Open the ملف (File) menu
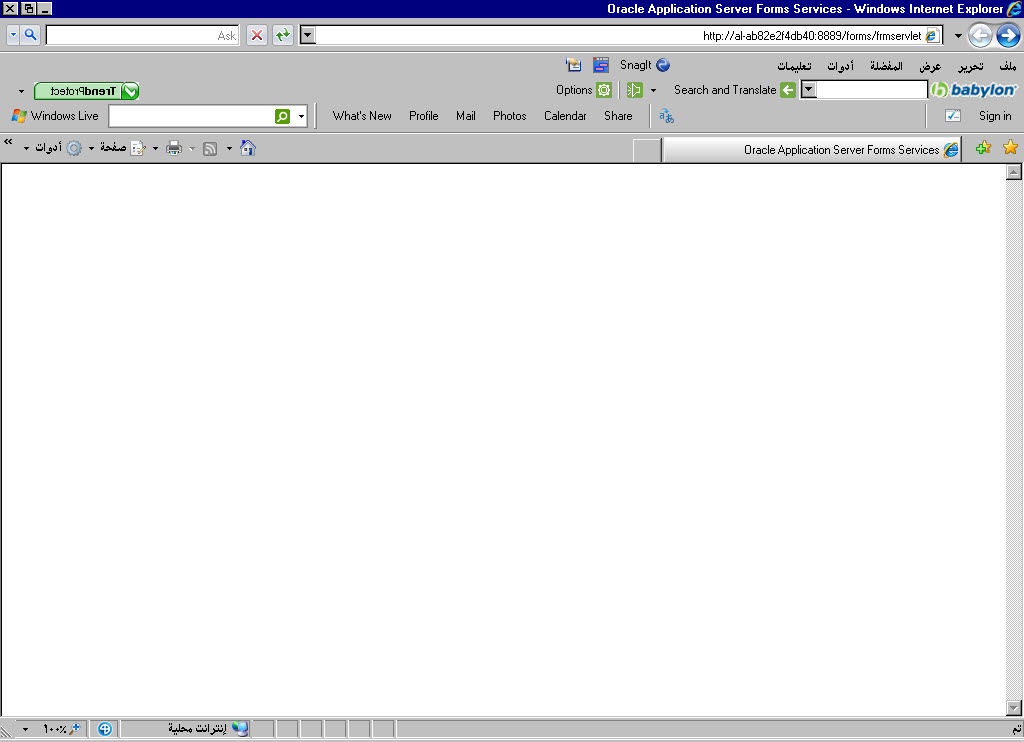The image size is (1024, 742). (x=1008, y=66)
